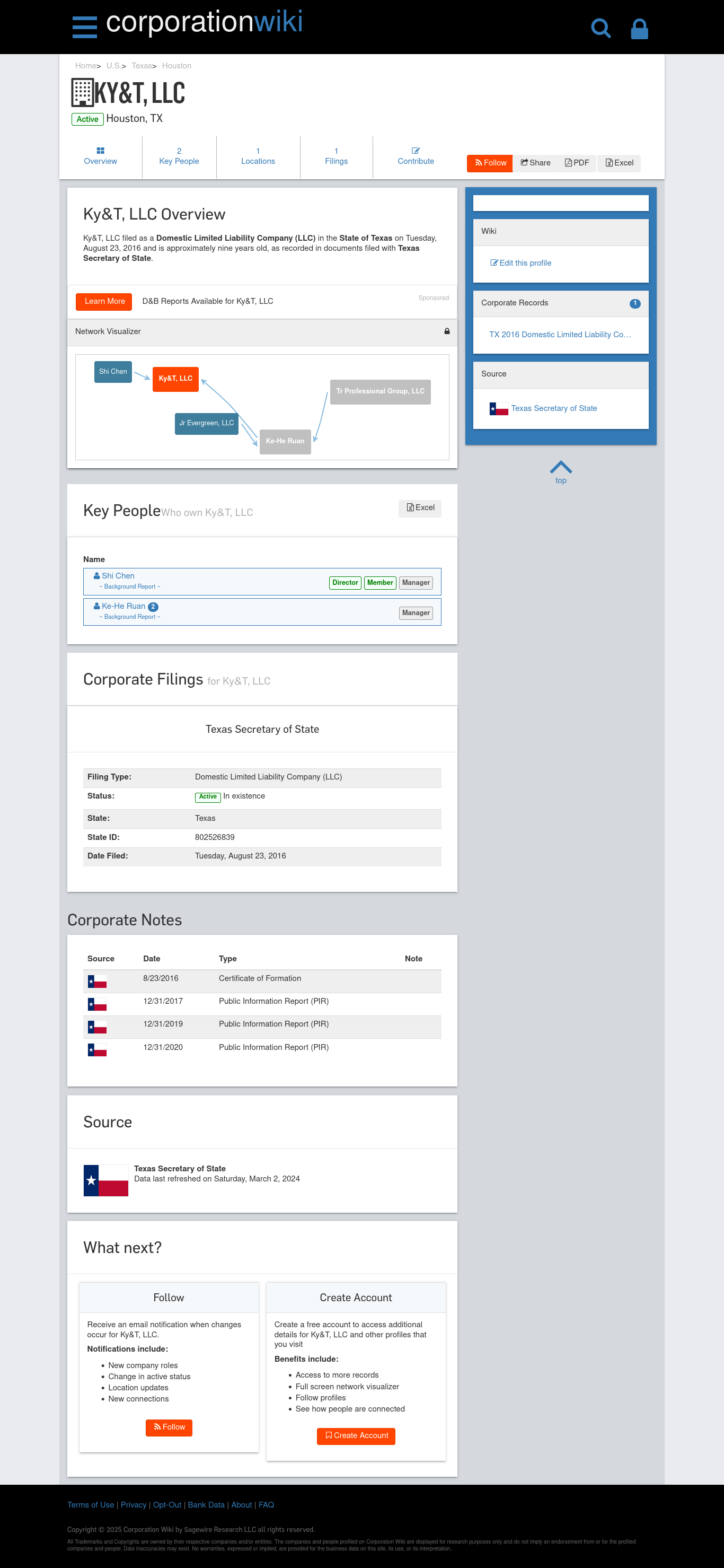This screenshot has width=724, height=1568.
Task: Open Opt-Out footer link
Action: point(167,1505)
